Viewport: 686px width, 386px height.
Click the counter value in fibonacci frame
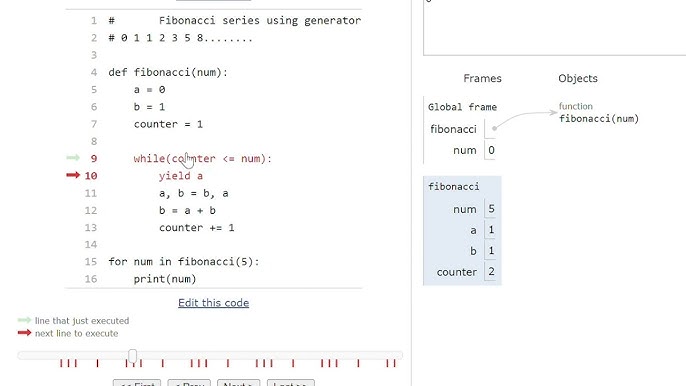pyautogui.click(x=491, y=271)
